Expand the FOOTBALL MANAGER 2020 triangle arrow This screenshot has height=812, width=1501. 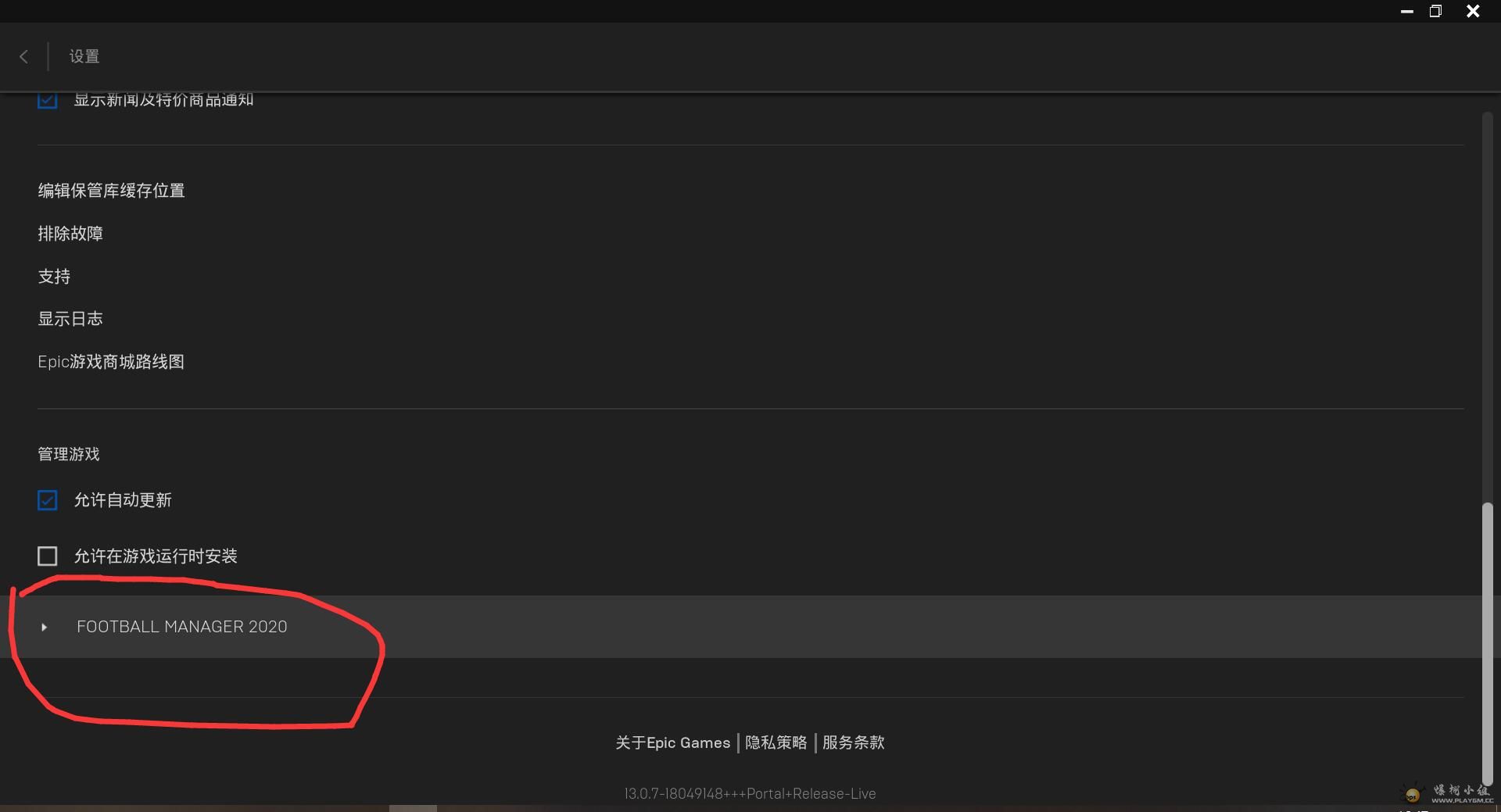[44, 627]
